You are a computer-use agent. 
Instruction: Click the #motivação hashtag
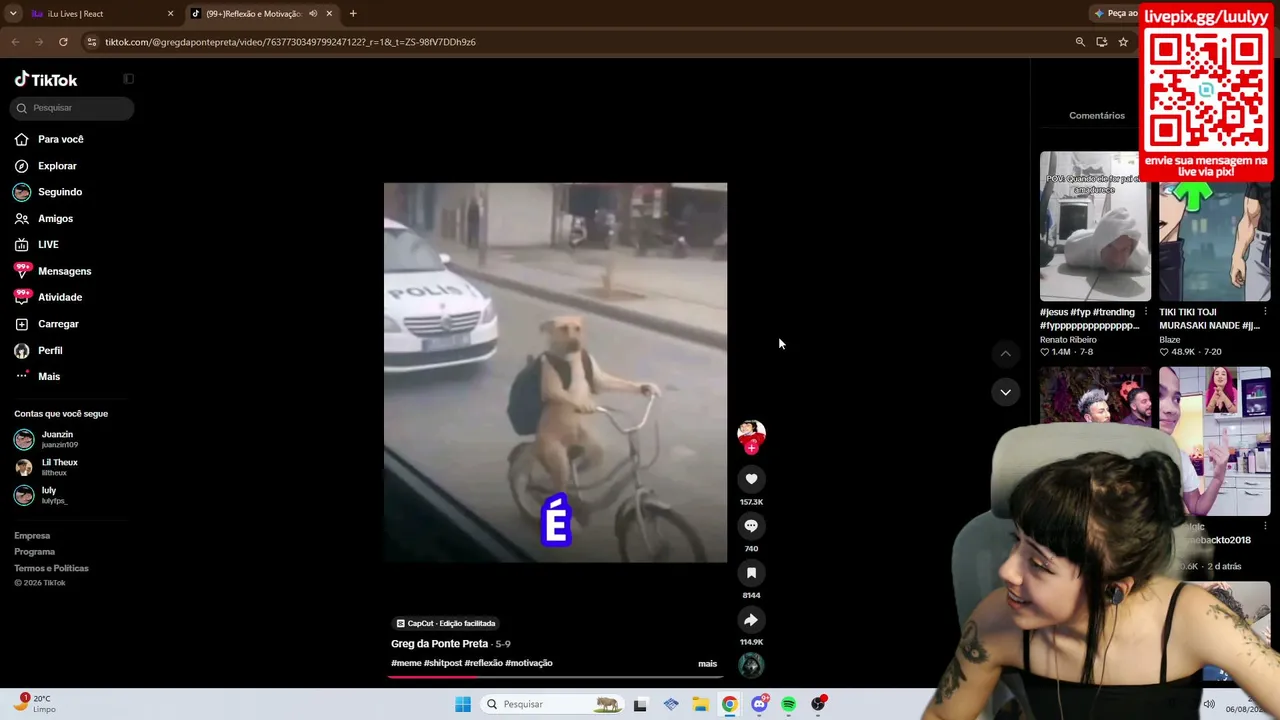[529, 663]
